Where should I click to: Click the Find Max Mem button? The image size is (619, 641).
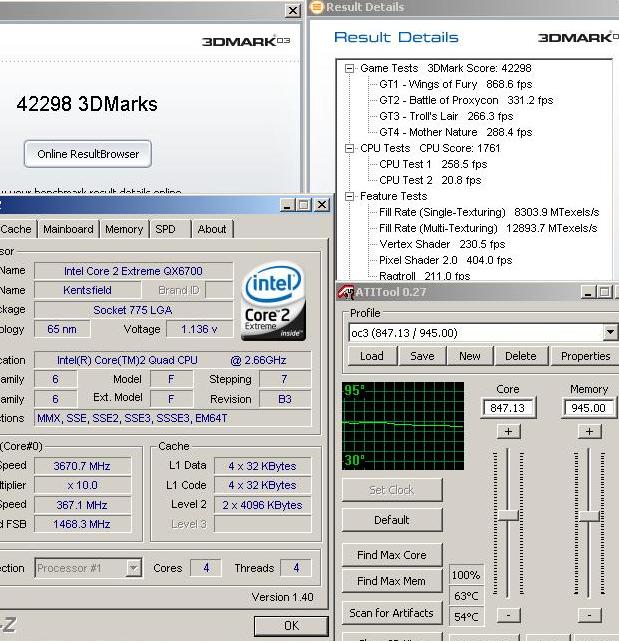point(392,581)
